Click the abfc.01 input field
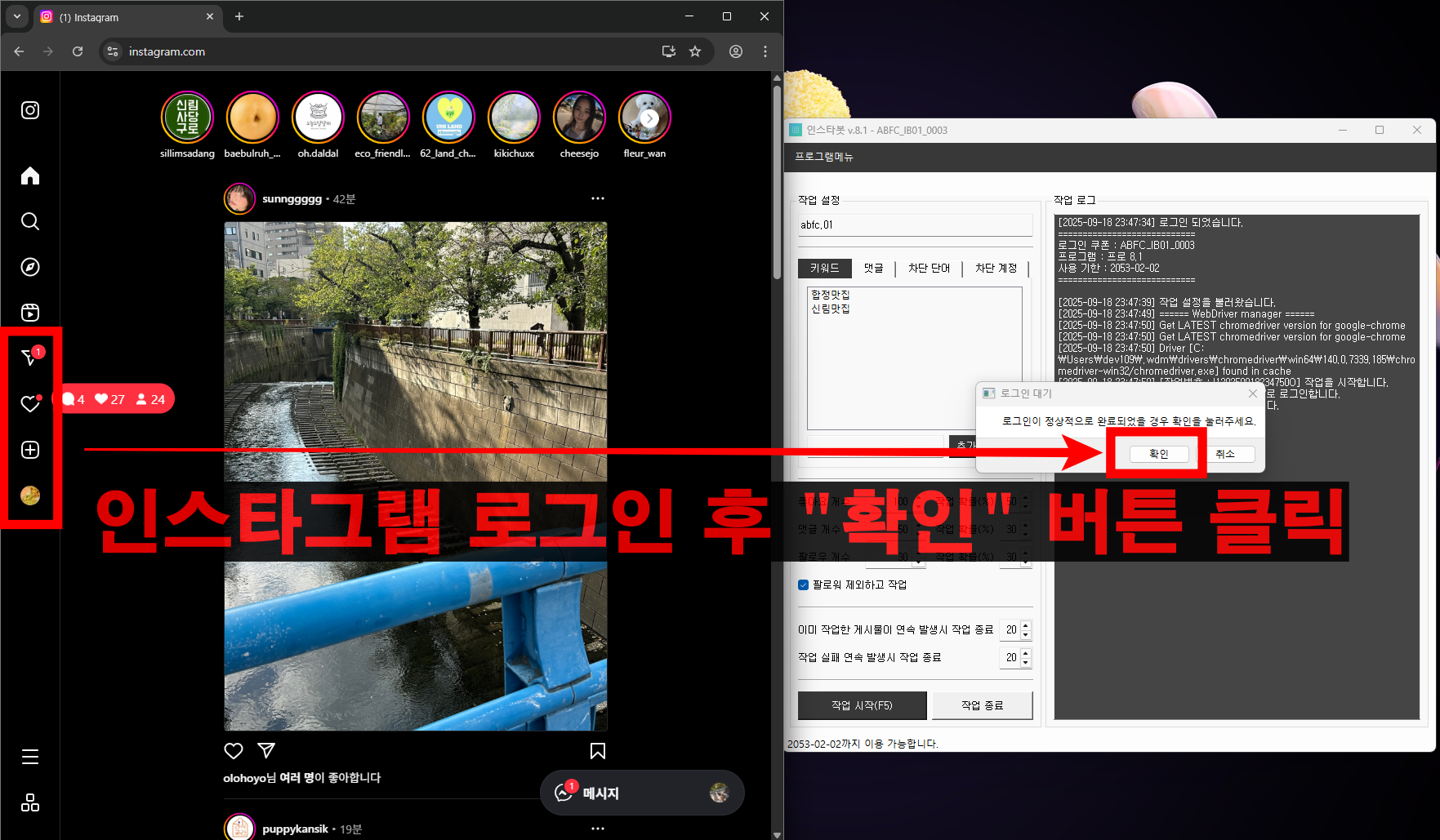Image resolution: width=1440 pixels, height=840 pixels. click(x=915, y=224)
